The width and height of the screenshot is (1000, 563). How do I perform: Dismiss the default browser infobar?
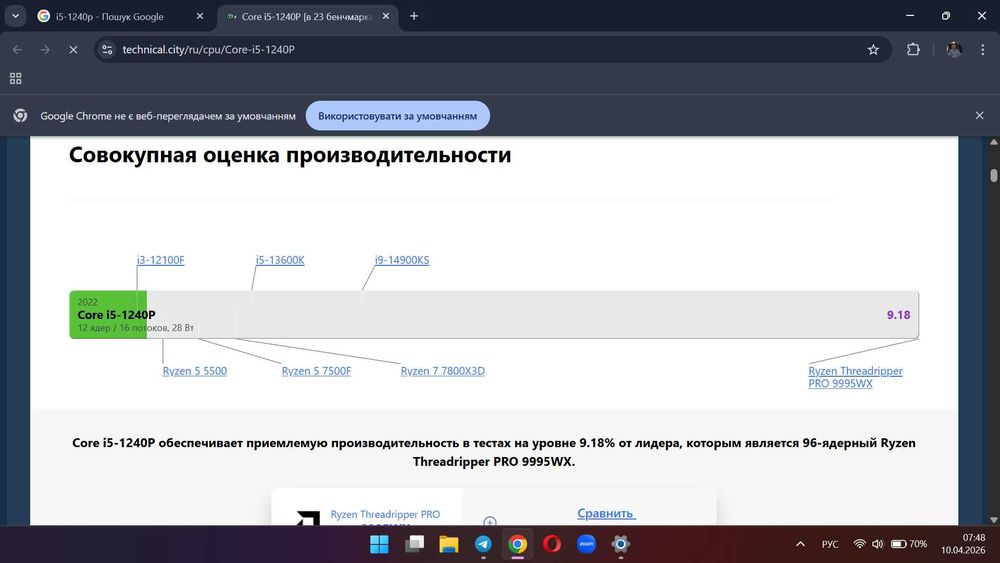pos(980,115)
